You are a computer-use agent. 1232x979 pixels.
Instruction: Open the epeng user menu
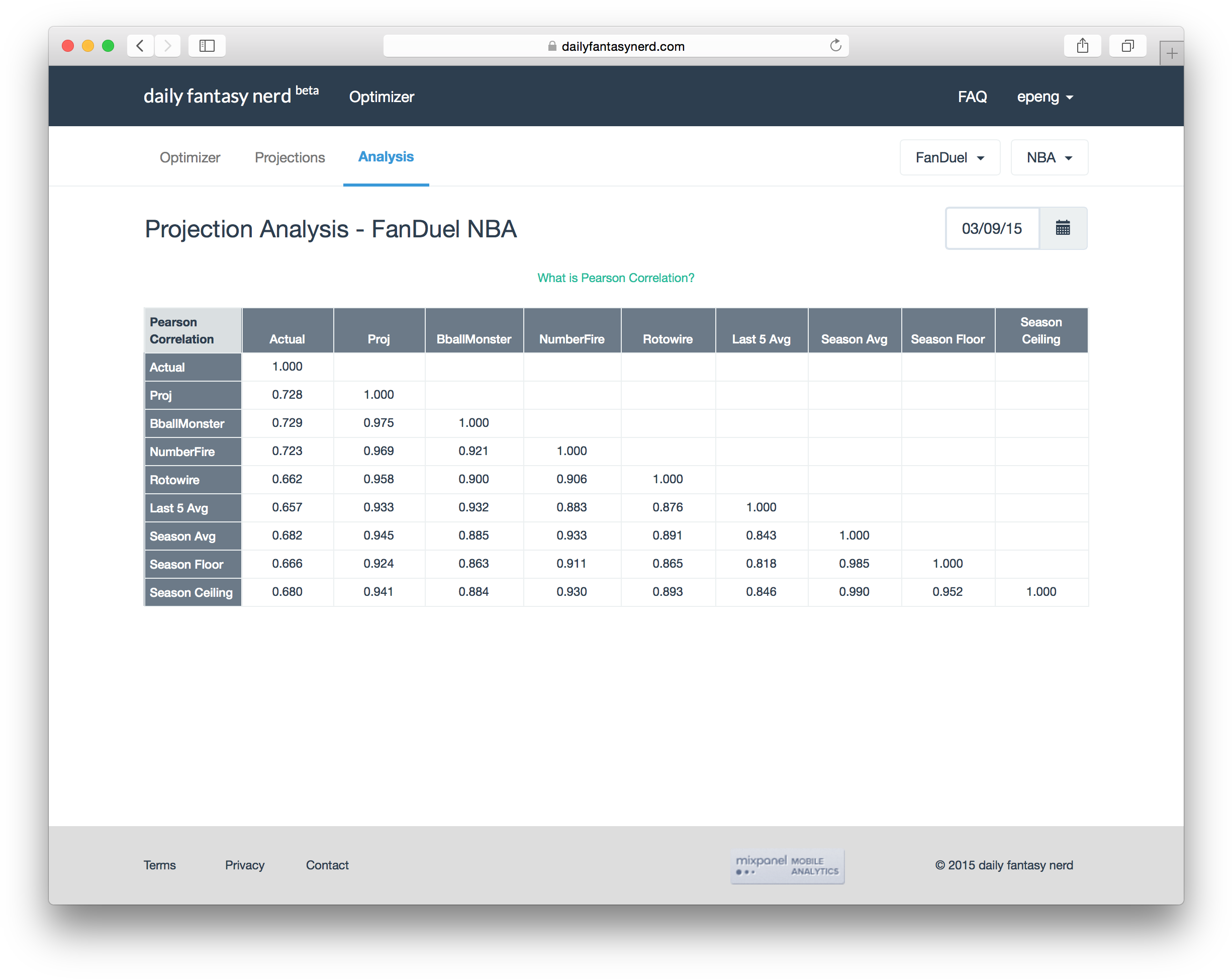pyautogui.click(x=1045, y=97)
